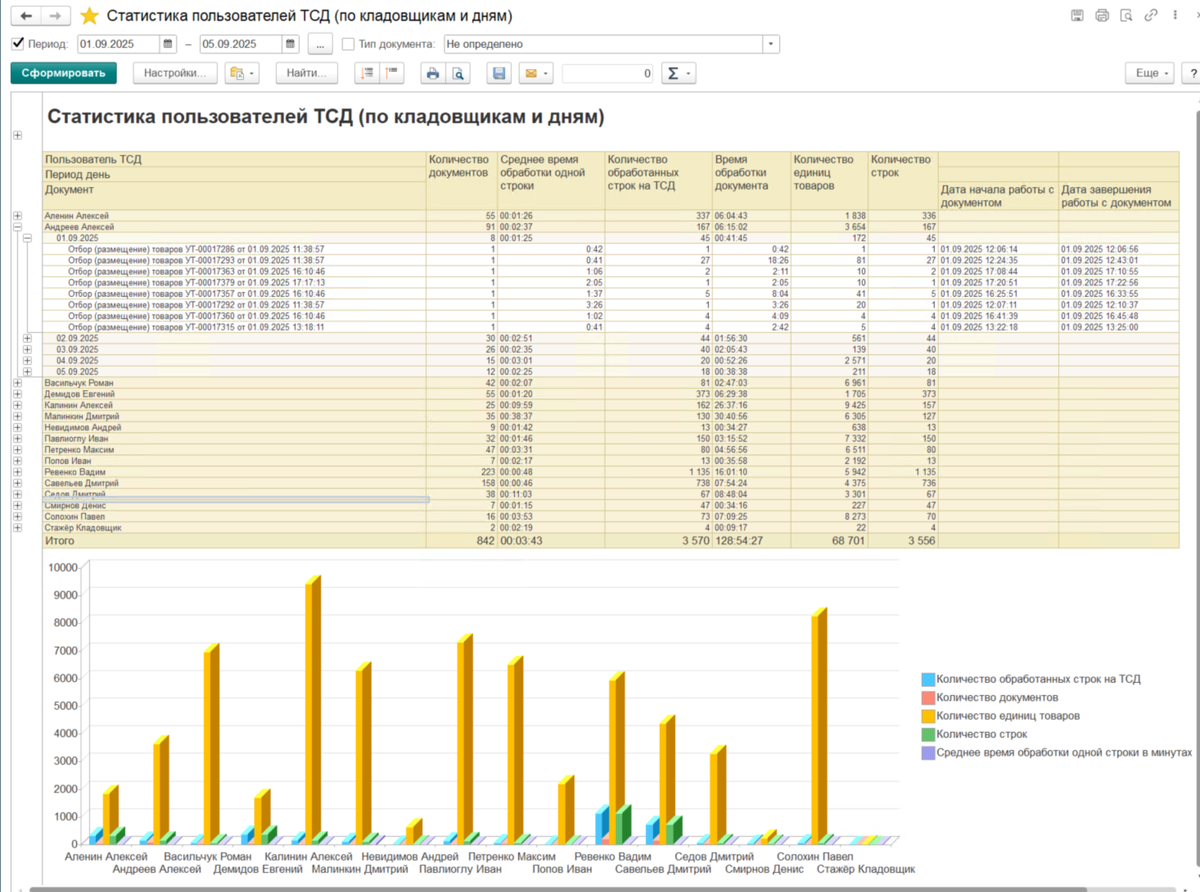
Task: Open the sigma sum functions dropdown
Action: 678,73
